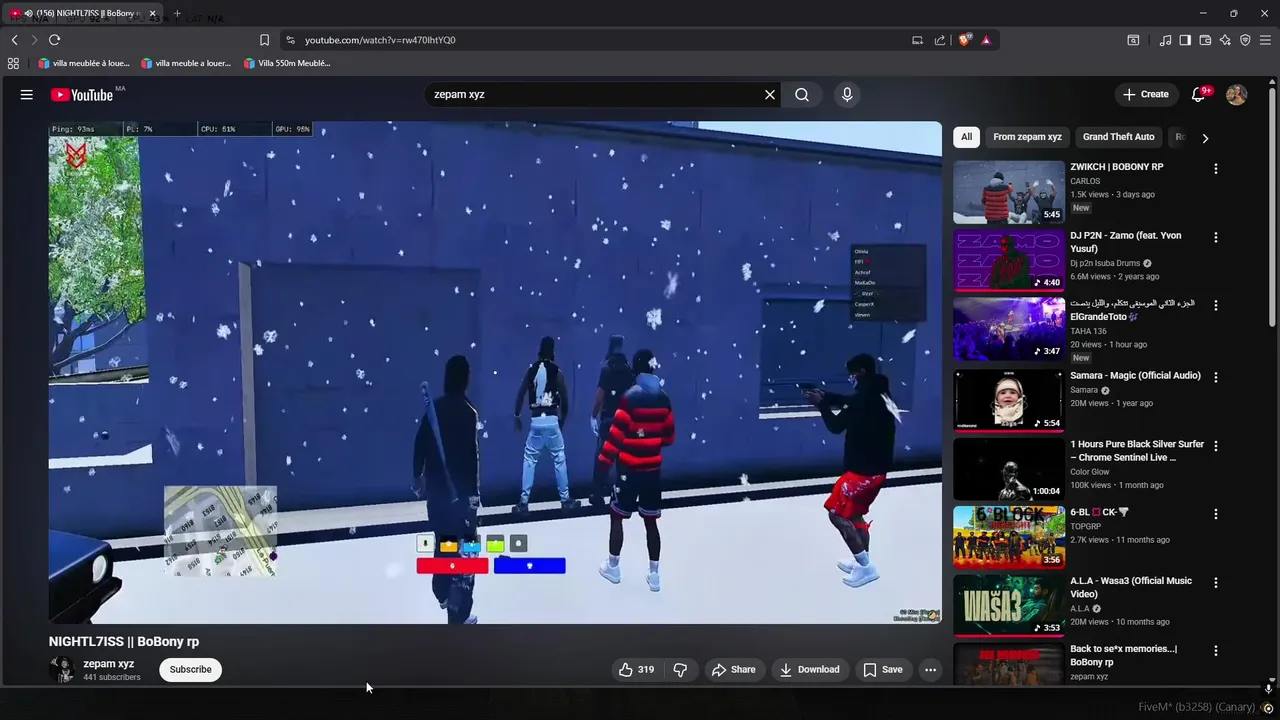The image size is (1280, 720).
Task: Mute the YouTube tab's audio icon
Action: point(28,13)
